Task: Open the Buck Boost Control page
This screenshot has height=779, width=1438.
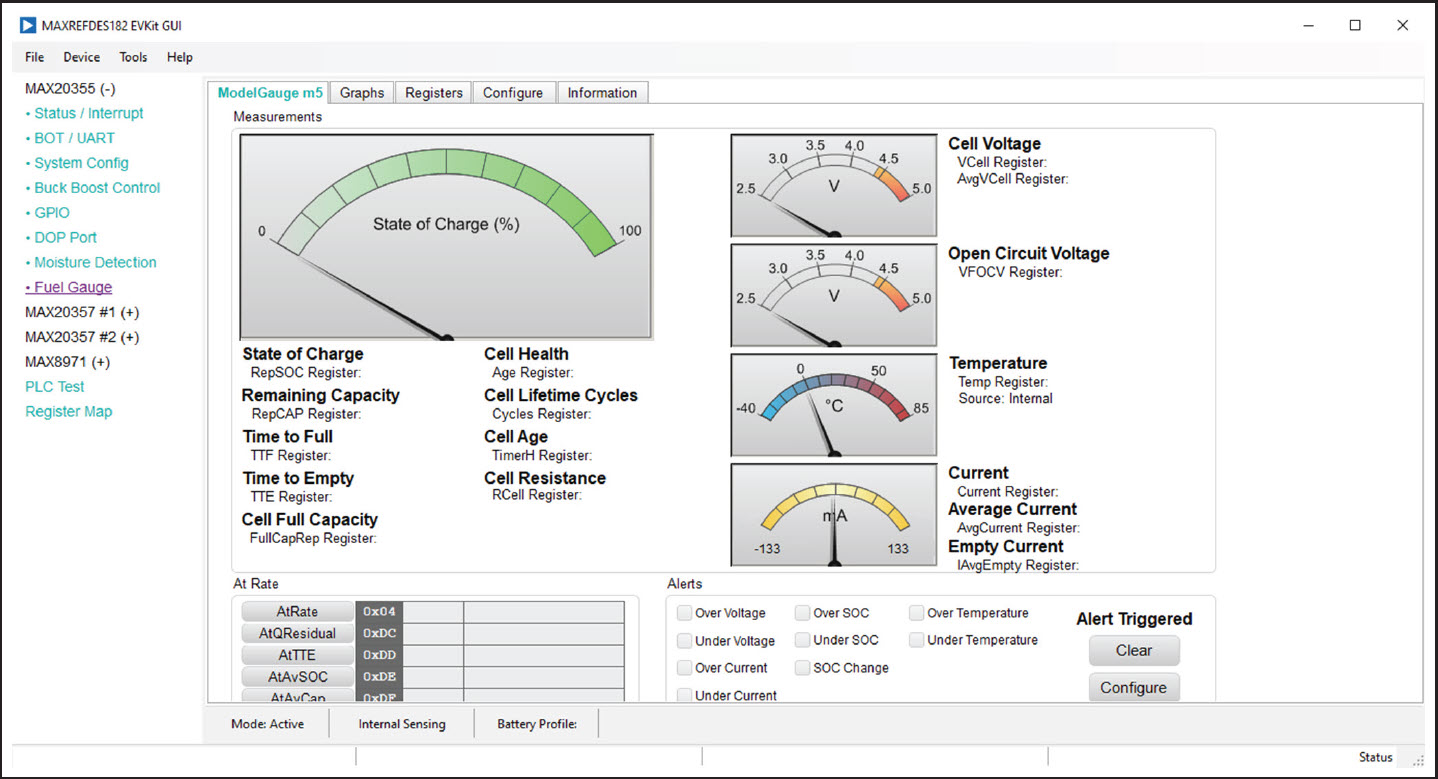Action: pos(97,188)
